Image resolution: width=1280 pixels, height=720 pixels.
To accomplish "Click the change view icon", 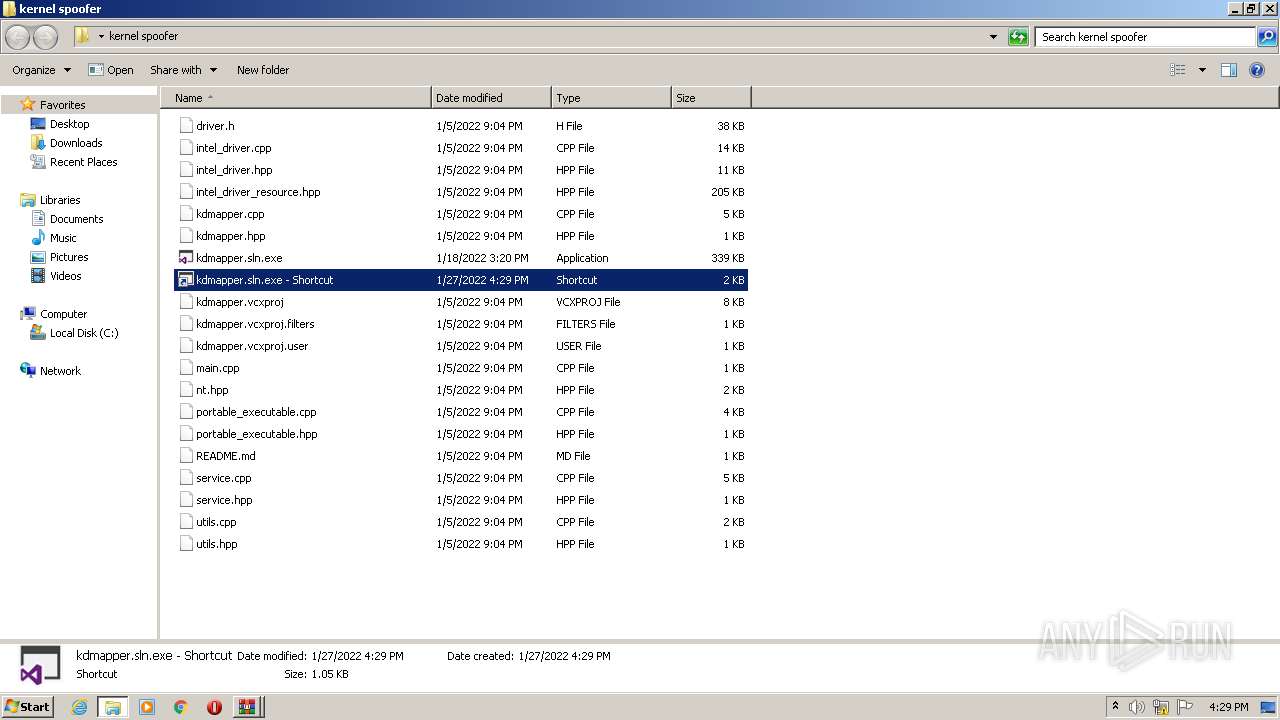I will click(x=1178, y=70).
